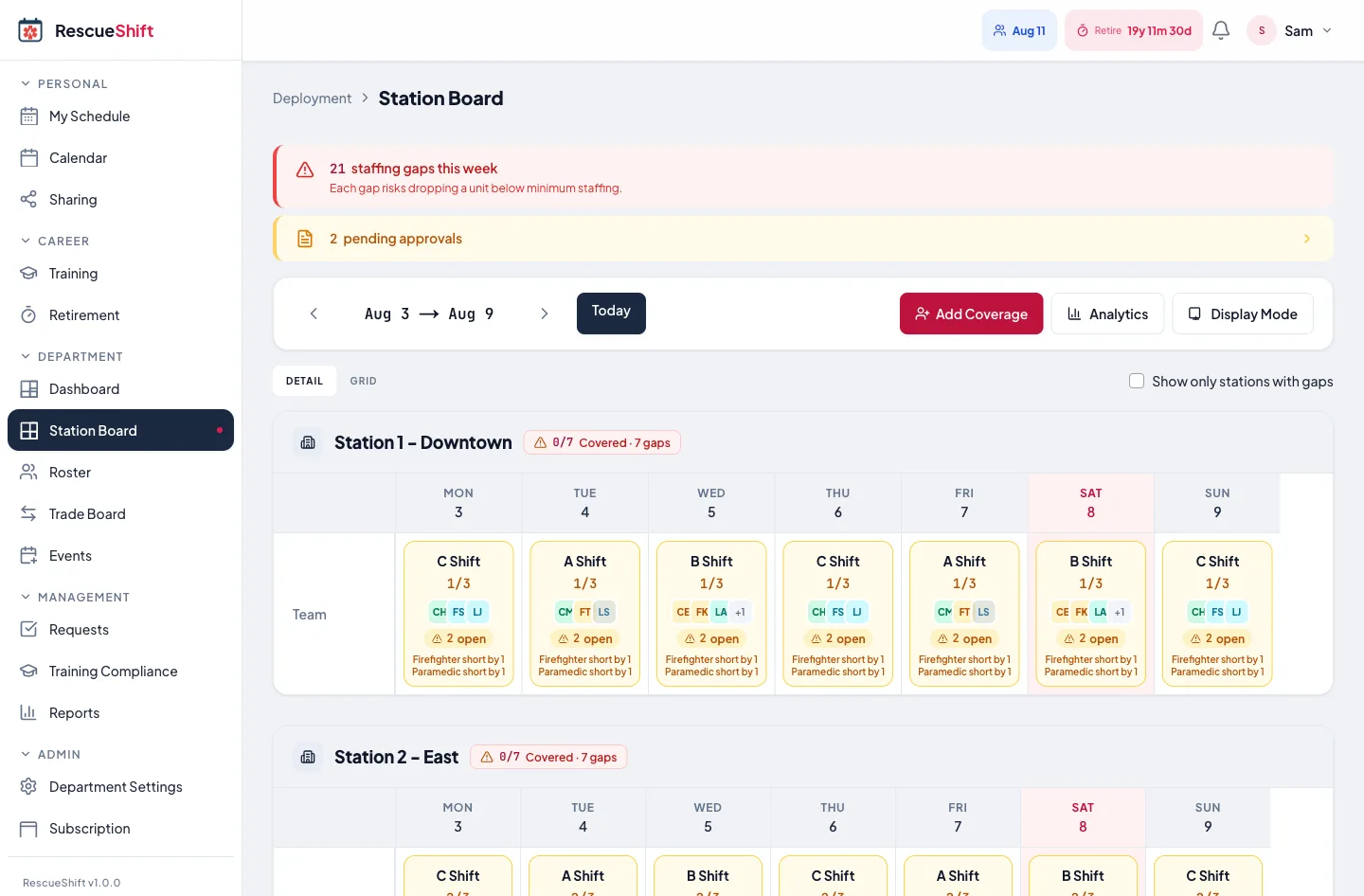Click the Station 2 building icon

(x=308, y=757)
